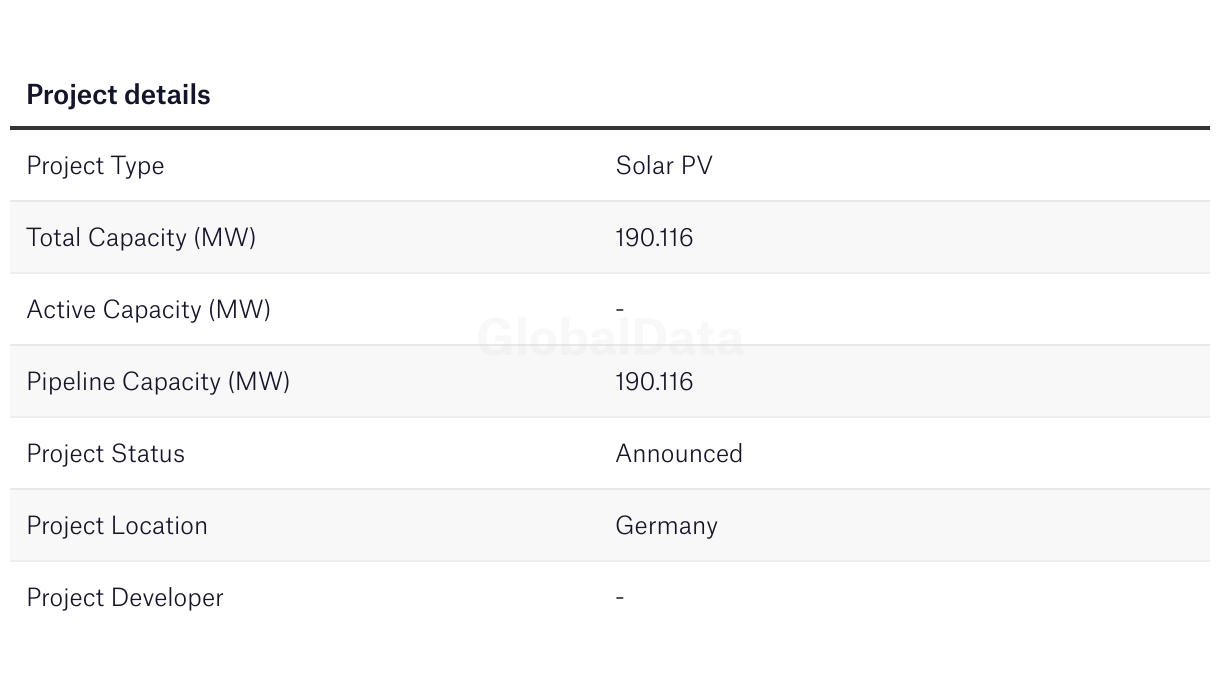
Task: Select the Active Capacity (MW) label
Action: click(x=149, y=310)
